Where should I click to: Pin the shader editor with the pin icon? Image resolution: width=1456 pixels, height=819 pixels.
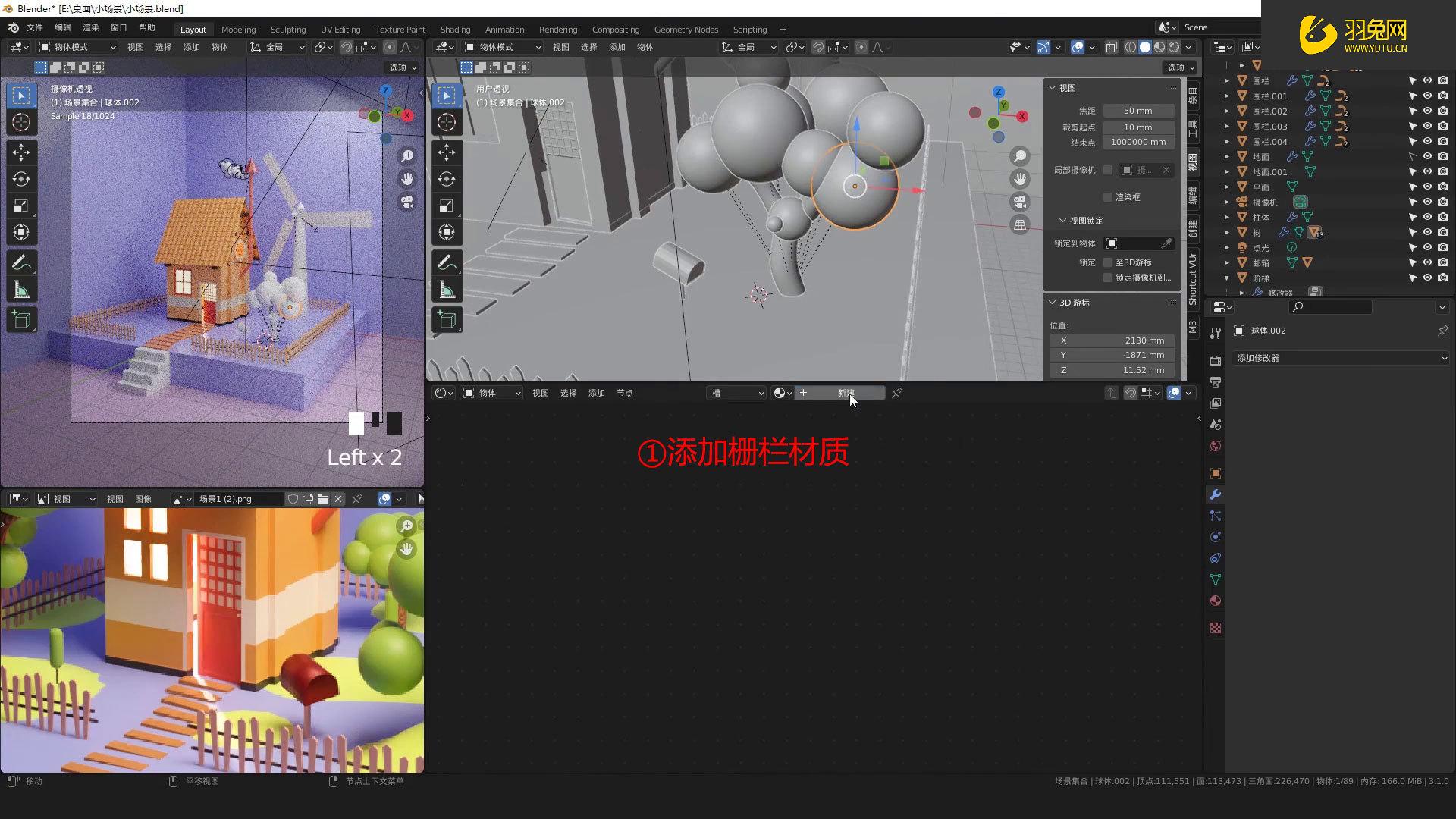click(x=897, y=394)
